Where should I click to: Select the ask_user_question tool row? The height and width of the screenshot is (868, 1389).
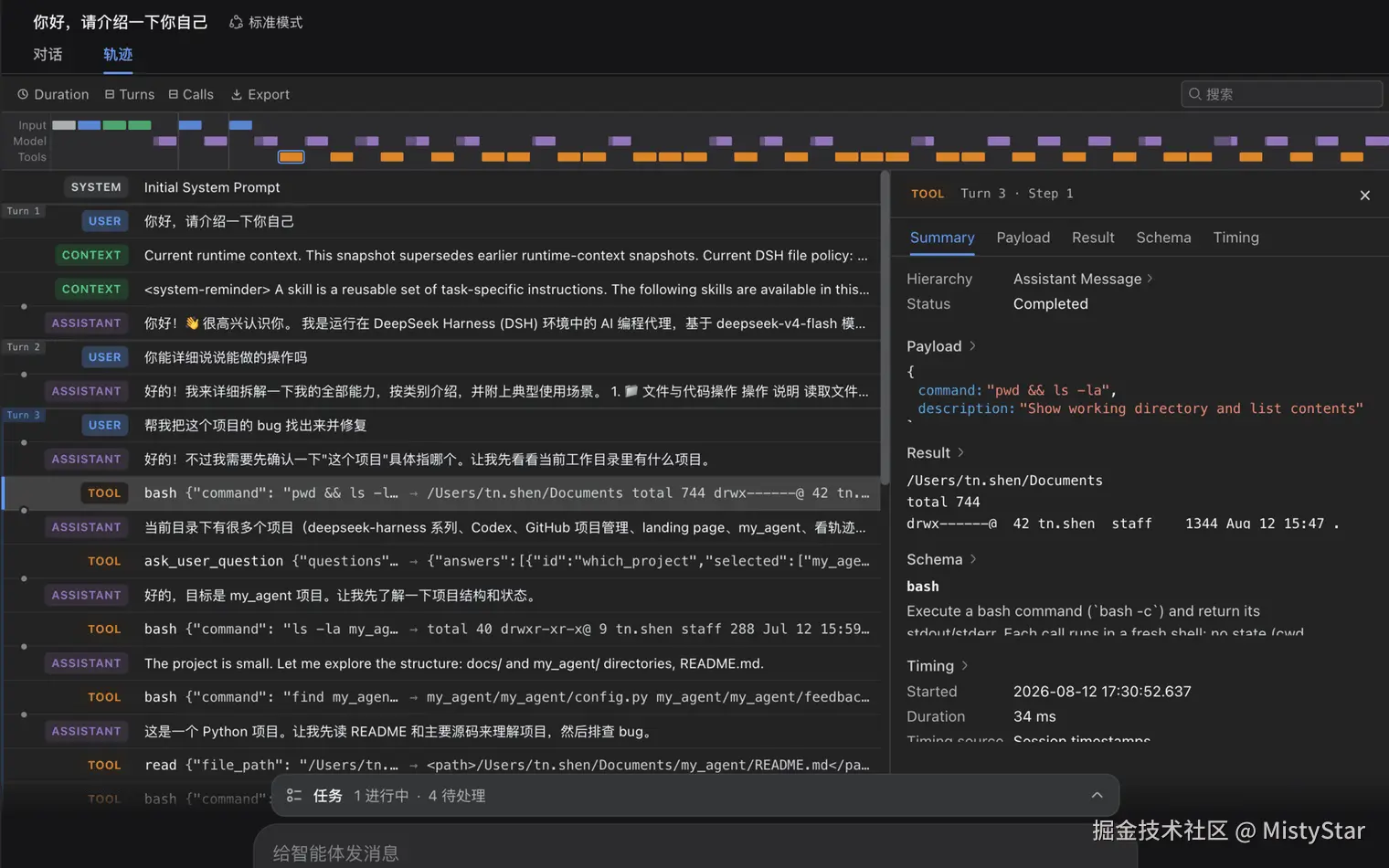[441, 561]
